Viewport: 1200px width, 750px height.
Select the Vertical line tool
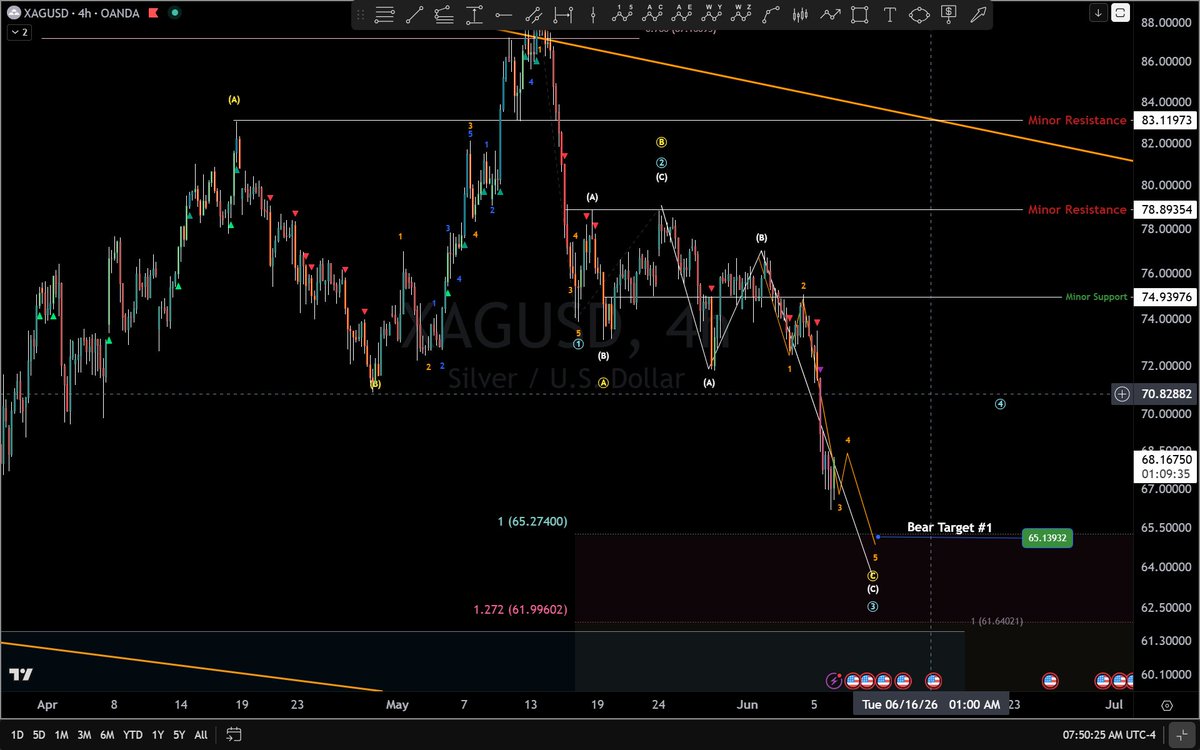592,14
